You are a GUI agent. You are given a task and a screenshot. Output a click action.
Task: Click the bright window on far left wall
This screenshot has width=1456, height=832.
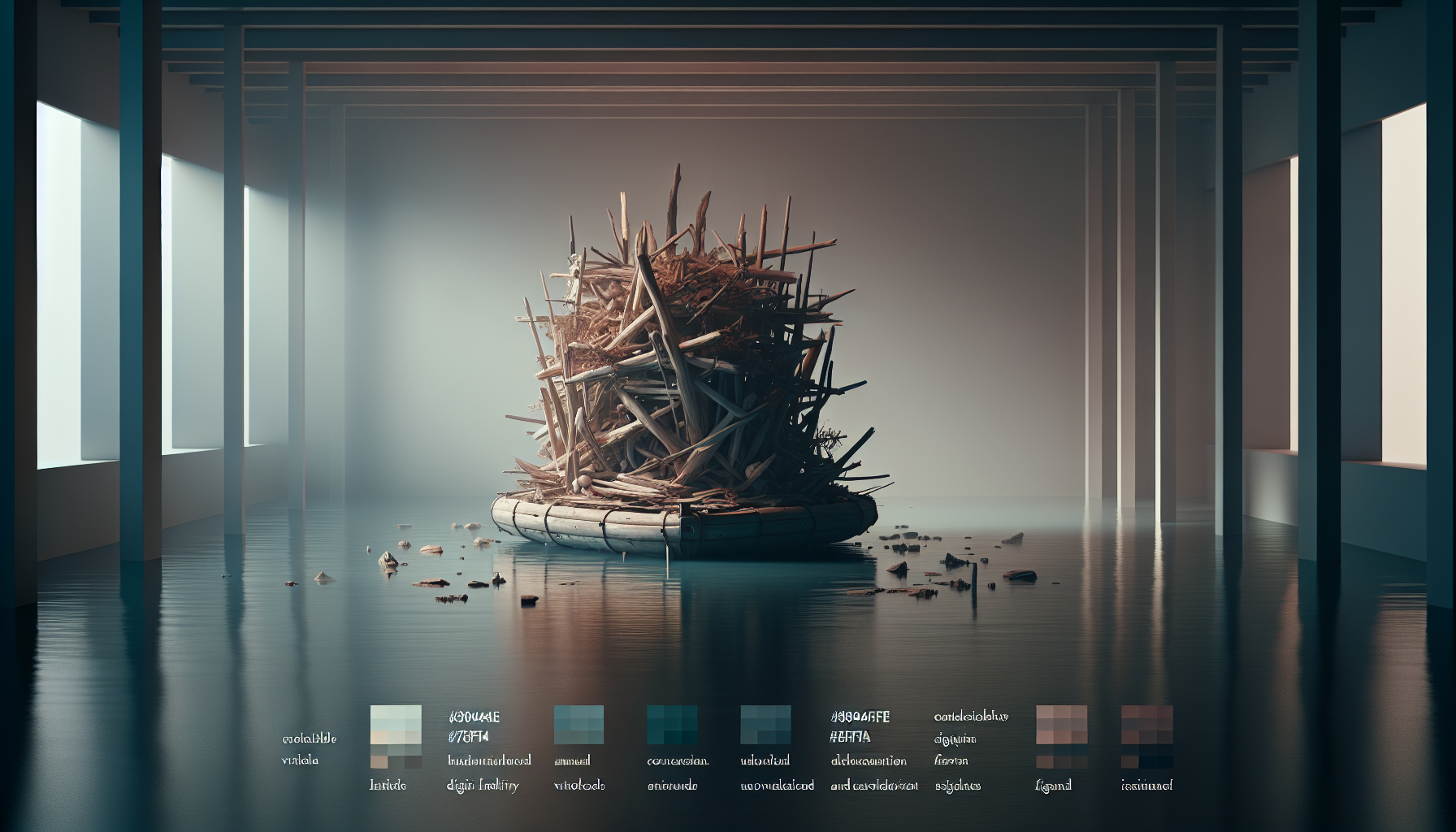58,284
